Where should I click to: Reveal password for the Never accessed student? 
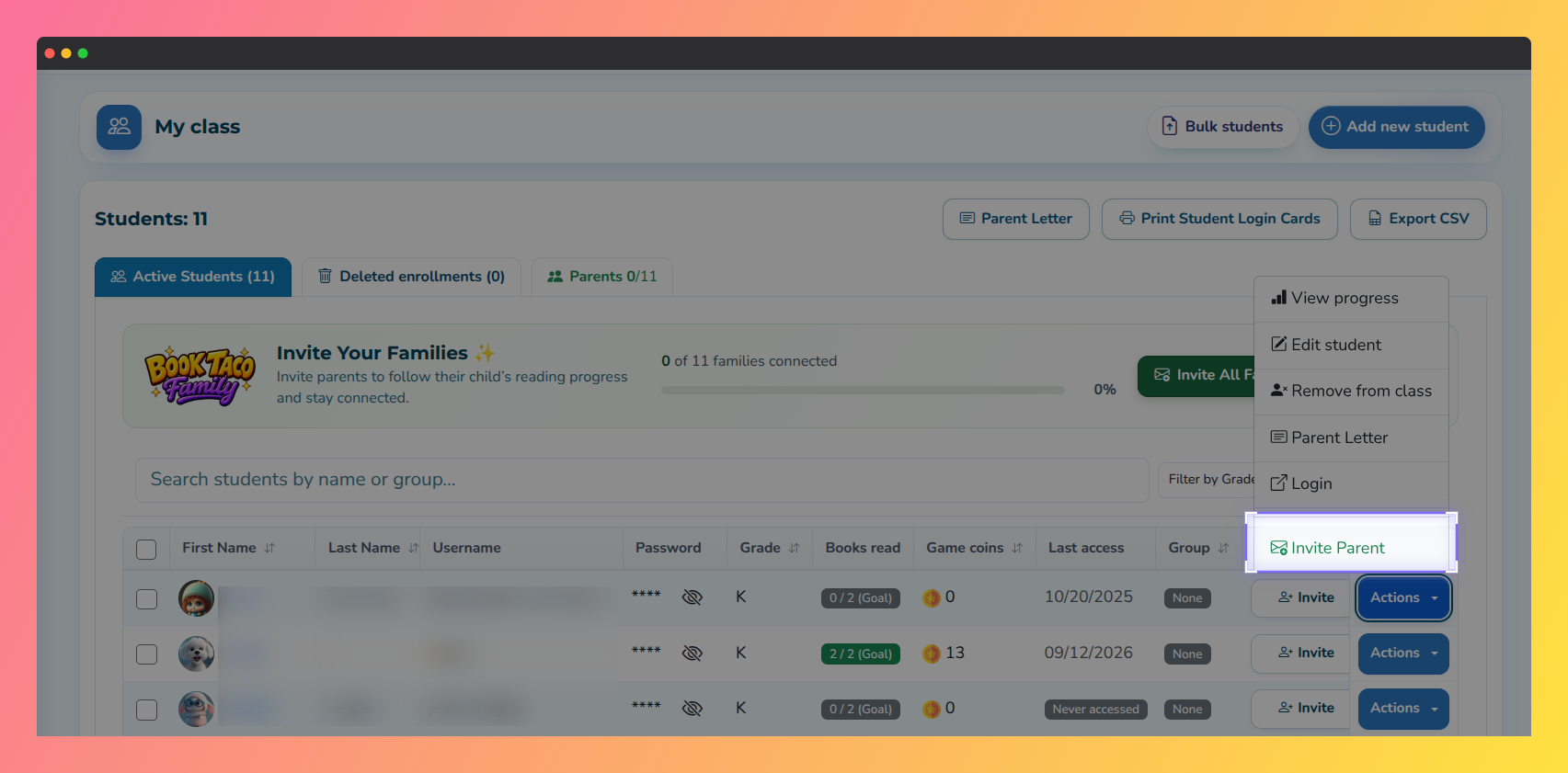pyautogui.click(x=692, y=708)
